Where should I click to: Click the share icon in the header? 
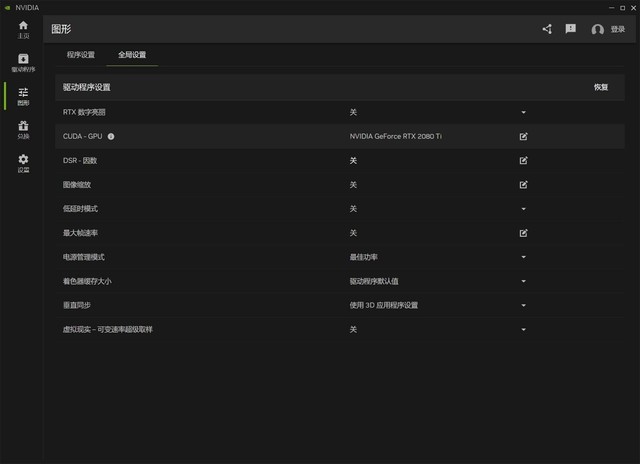click(547, 29)
